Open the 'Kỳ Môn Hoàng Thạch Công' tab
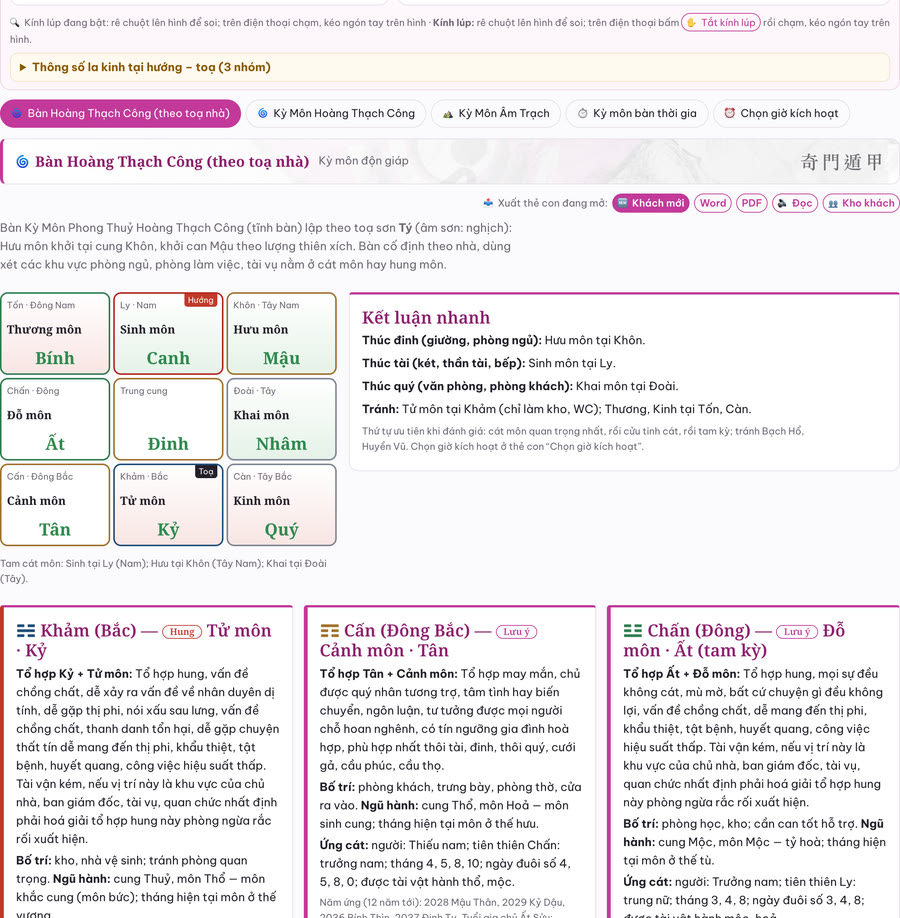900x918 pixels. tap(336, 114)
